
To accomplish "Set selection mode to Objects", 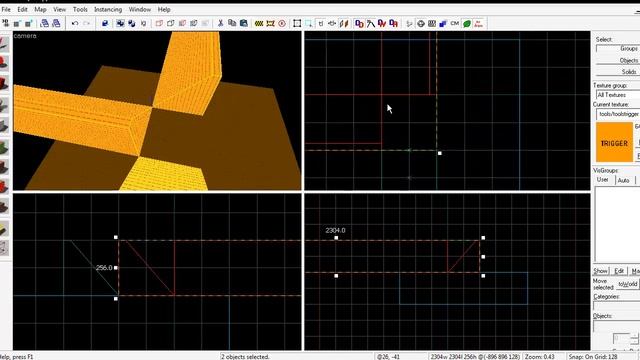I will pyautogui.click(x=618, y=60).
